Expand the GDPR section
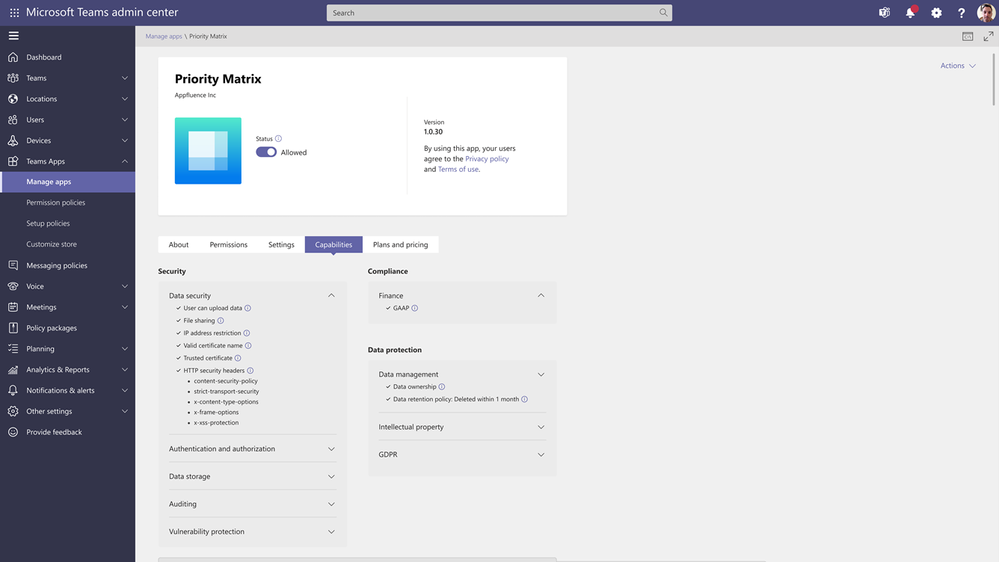The width and height of the screenshot is (999, 562). [x=541, y=455]
